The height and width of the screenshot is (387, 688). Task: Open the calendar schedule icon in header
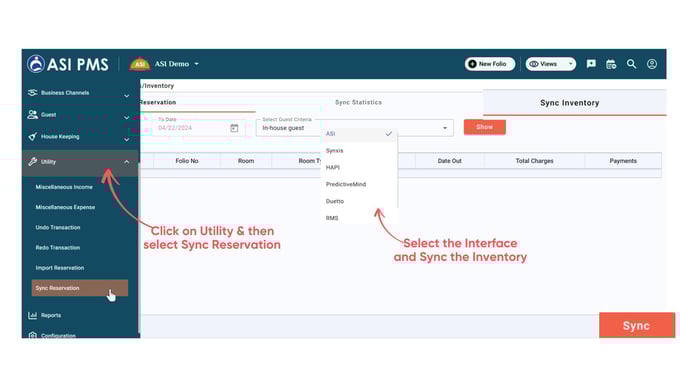coord(611,64)
